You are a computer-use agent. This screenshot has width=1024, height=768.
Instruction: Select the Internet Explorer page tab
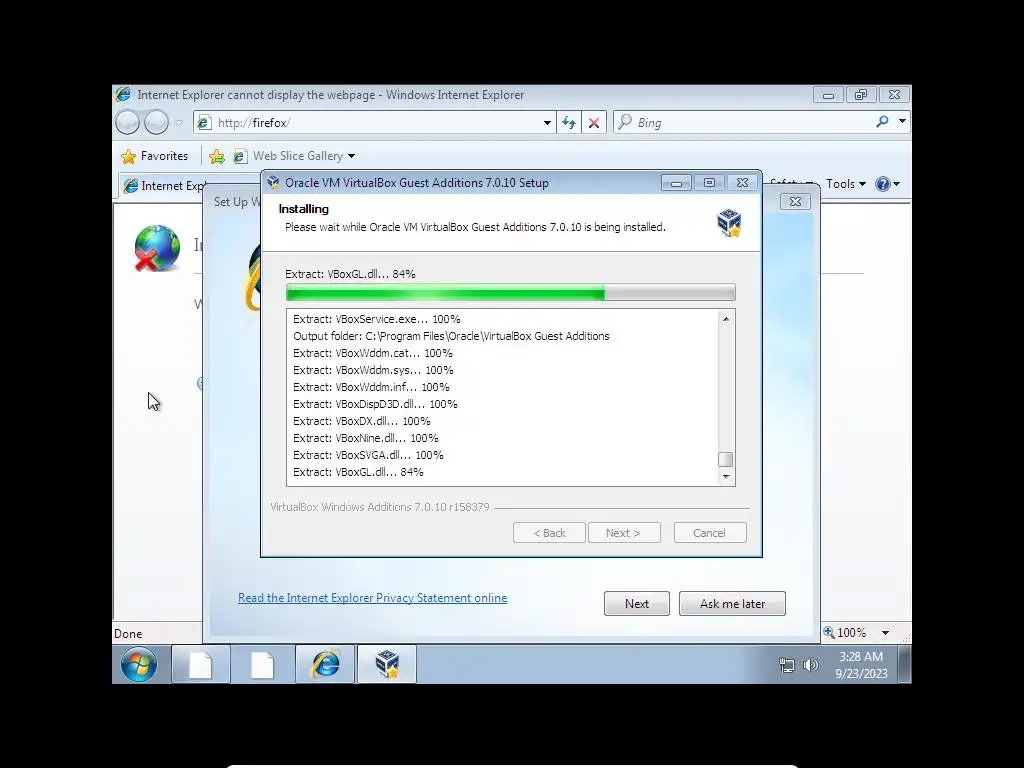pos(163,186)
